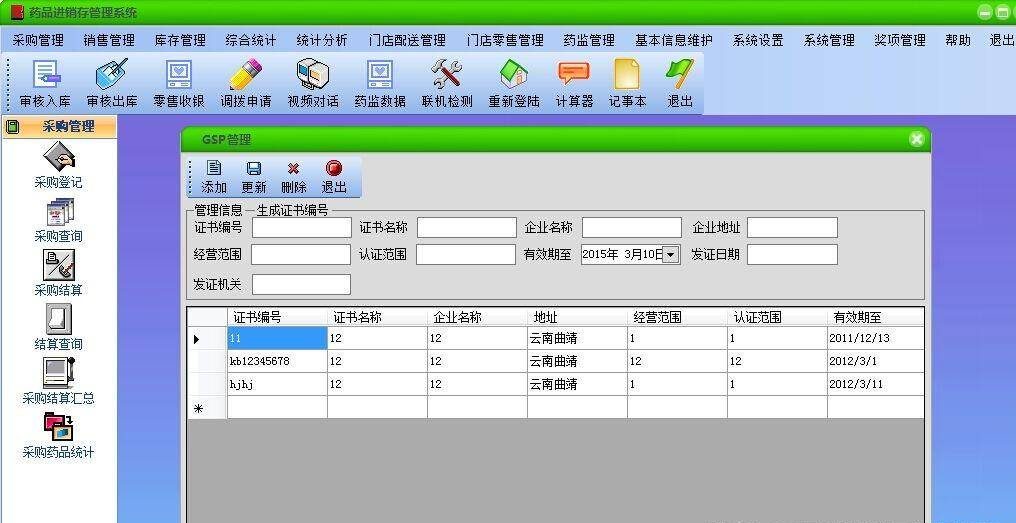Open the 采购管理 menu

[38, 40]
